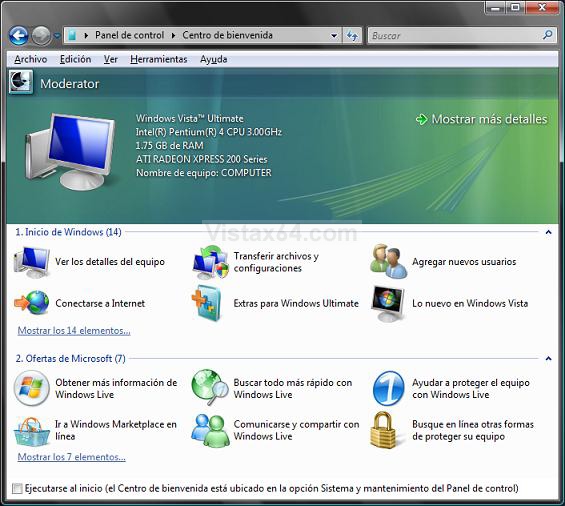Screen dimensions: 565x506
Task: Click the Mostrar más detalles link
Action: (489, 119)
